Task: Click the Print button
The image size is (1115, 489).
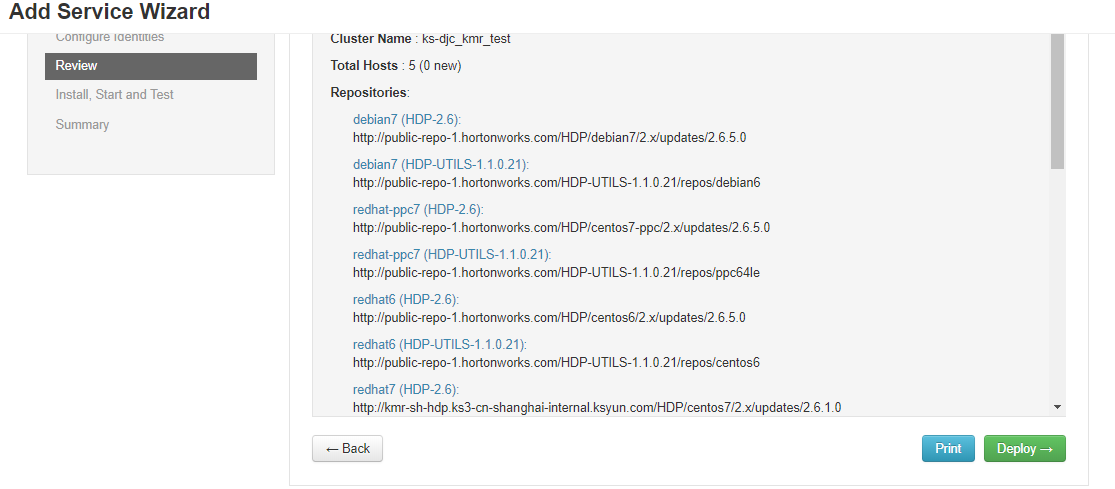Action: pos(948,448)
